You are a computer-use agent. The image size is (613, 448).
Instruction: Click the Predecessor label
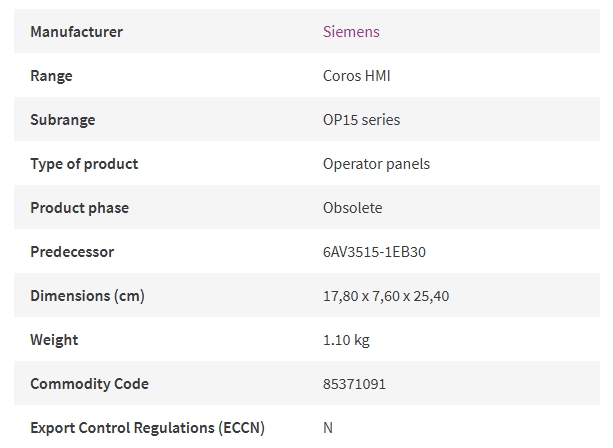(x=72, y=252)
